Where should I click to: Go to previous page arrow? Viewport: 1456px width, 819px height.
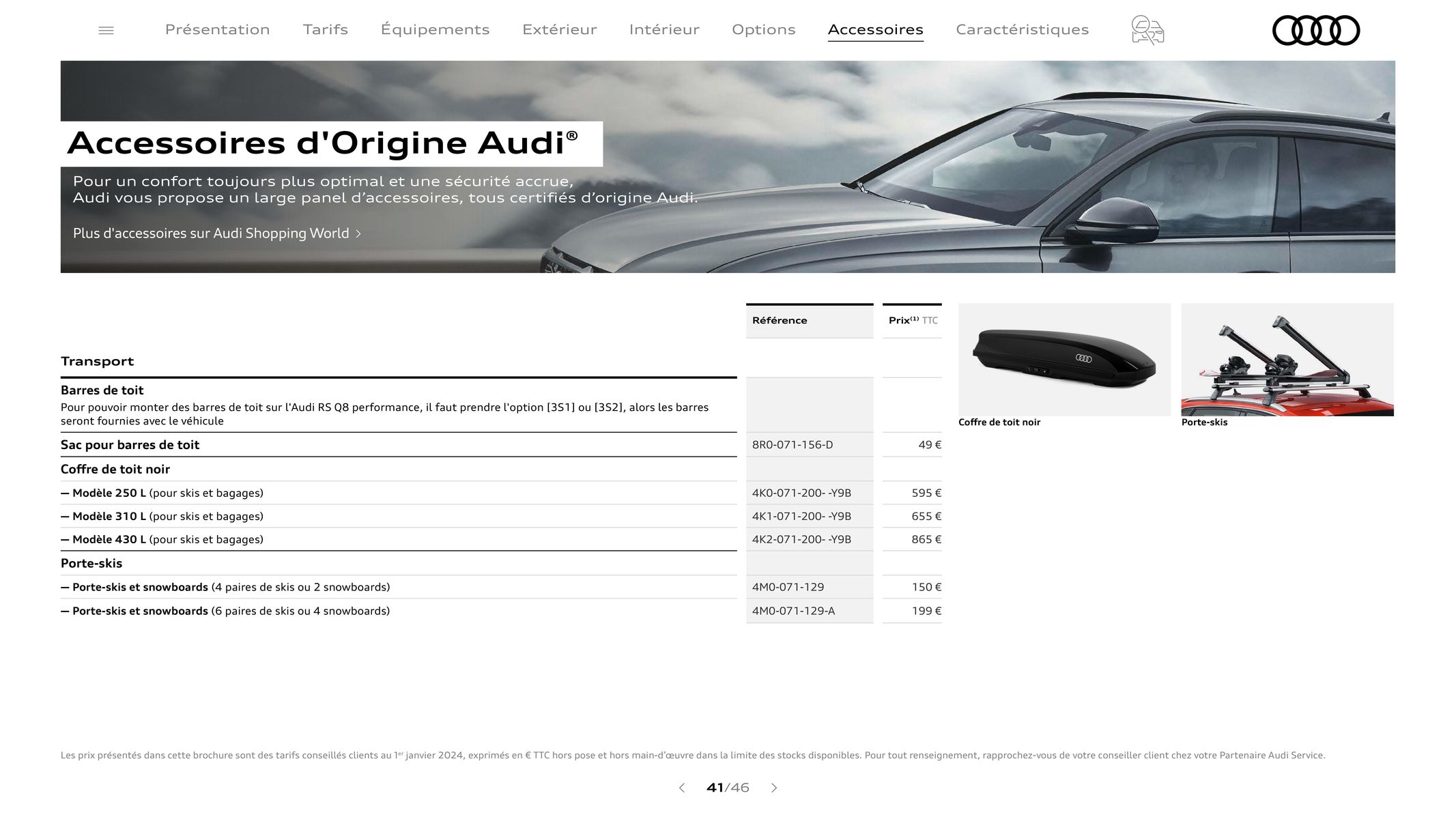coord(682,788)
